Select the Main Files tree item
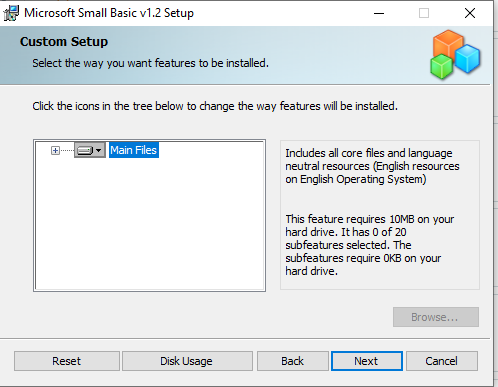Image resolution: width=498 pixels, height=387 pixels. tap(134, 150)
